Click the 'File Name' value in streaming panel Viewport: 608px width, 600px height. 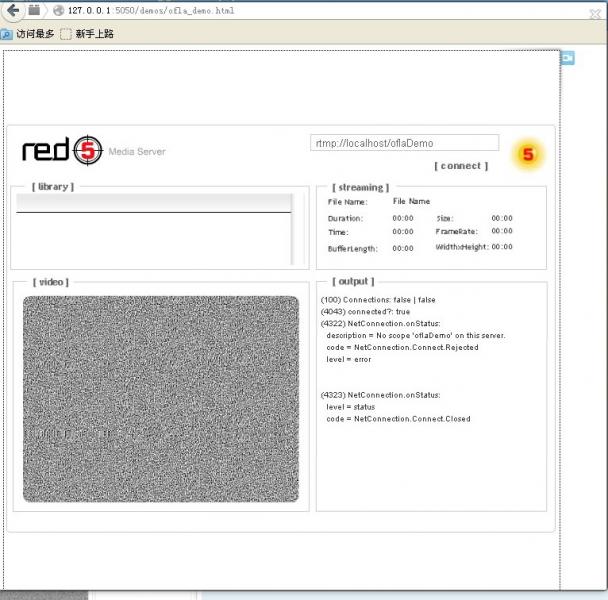point(411,201)
